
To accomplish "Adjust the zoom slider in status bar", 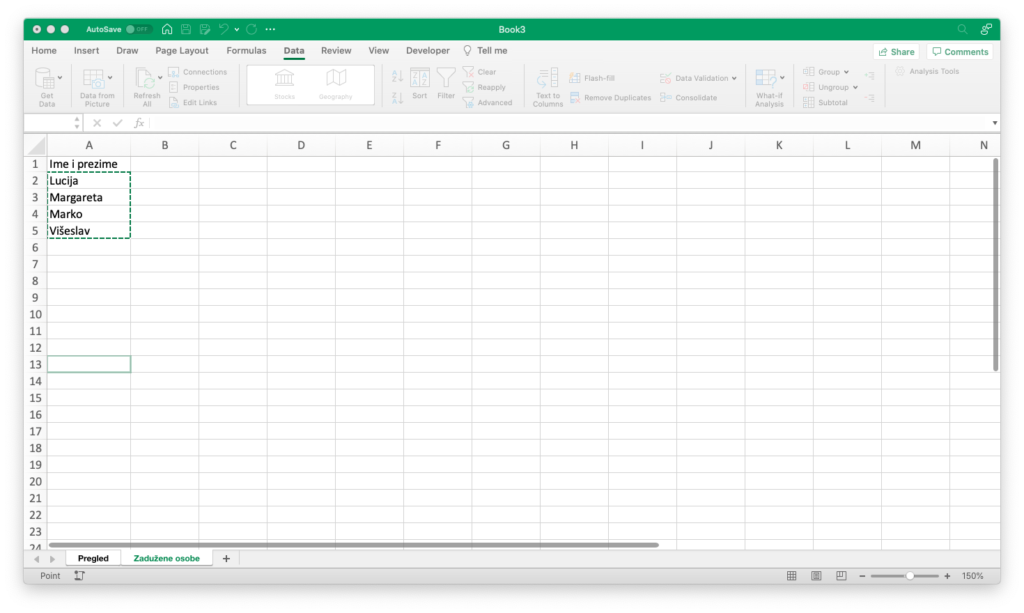I will [909, 576].
